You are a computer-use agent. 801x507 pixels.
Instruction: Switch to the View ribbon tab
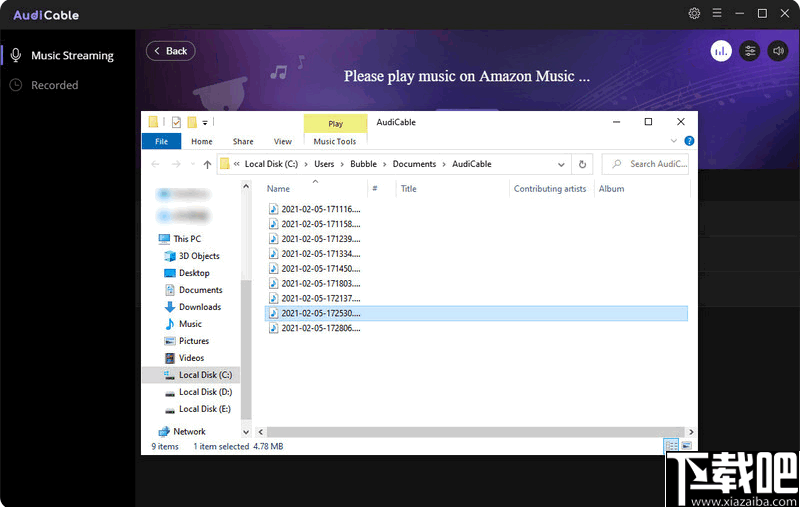[x=282, y=142]
